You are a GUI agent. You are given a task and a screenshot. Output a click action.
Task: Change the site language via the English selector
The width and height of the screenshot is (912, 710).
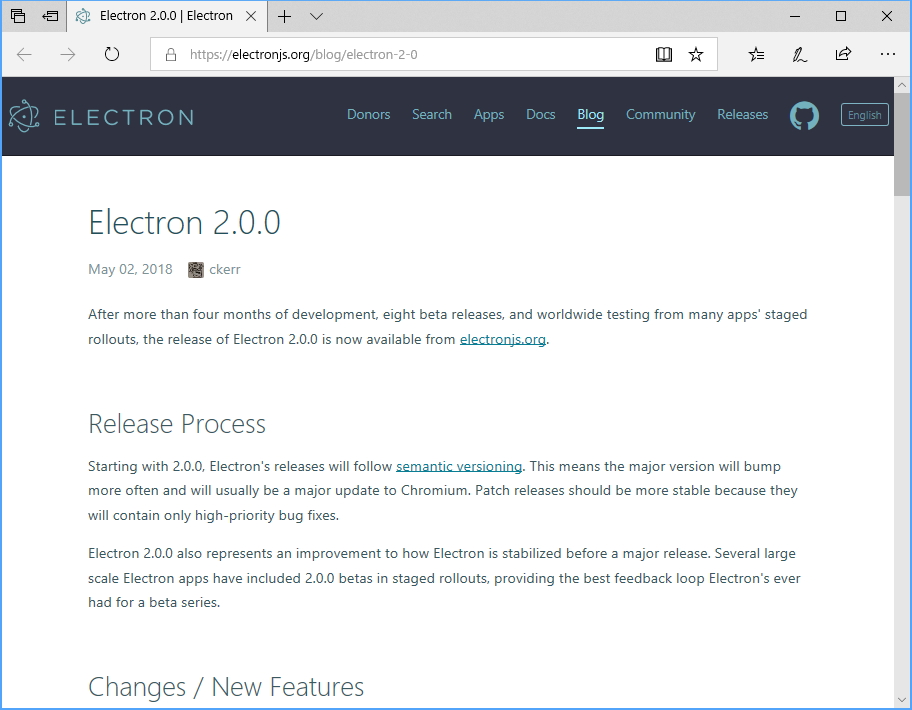coord(864,115)
